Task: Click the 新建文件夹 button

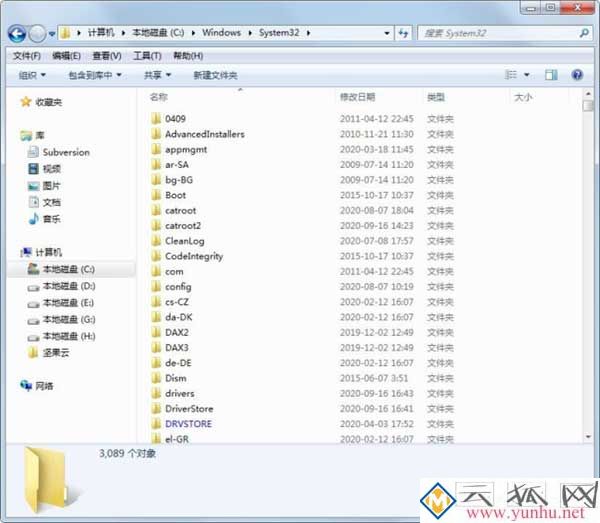Action: point(215,75)
